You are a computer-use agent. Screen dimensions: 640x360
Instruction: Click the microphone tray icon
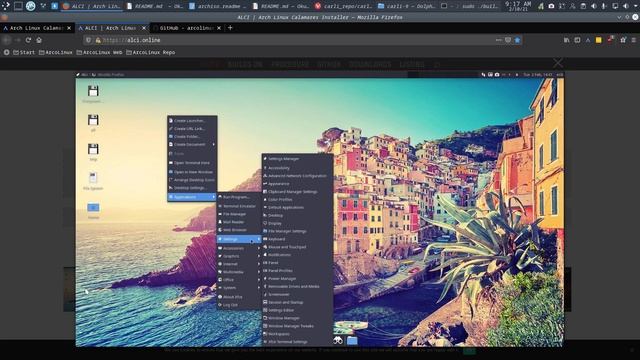tap(604, 6)
